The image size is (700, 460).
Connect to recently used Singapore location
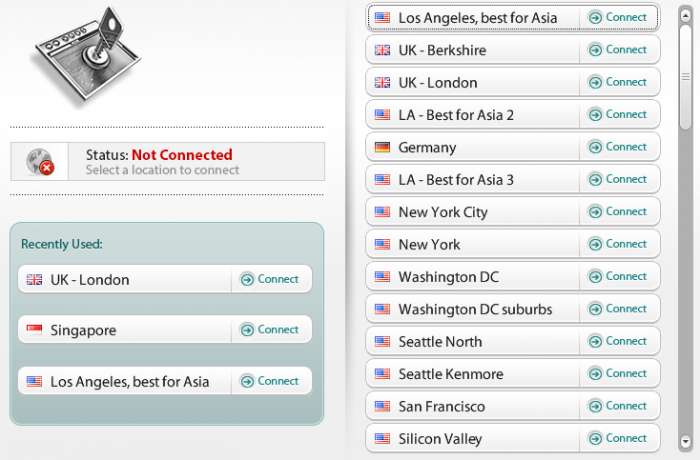pyautogui.click(x=270, y=330)
